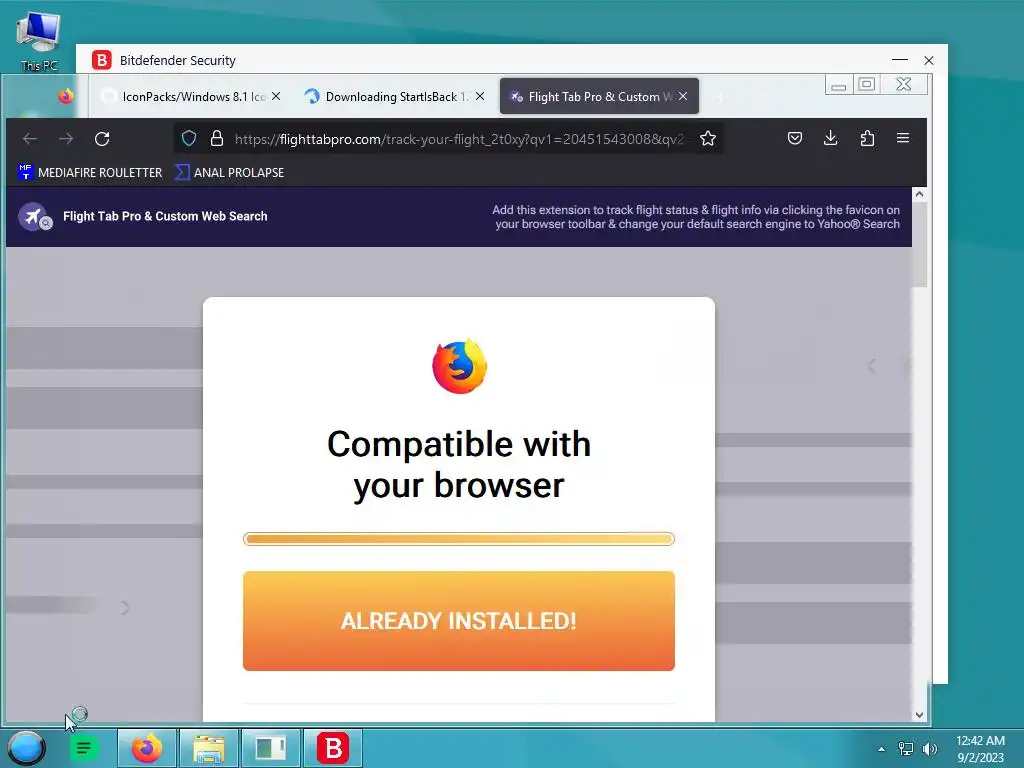Minimize the Bitdefender Security window
Viewport: 1024px width, 768px height.
pos(900,60)
